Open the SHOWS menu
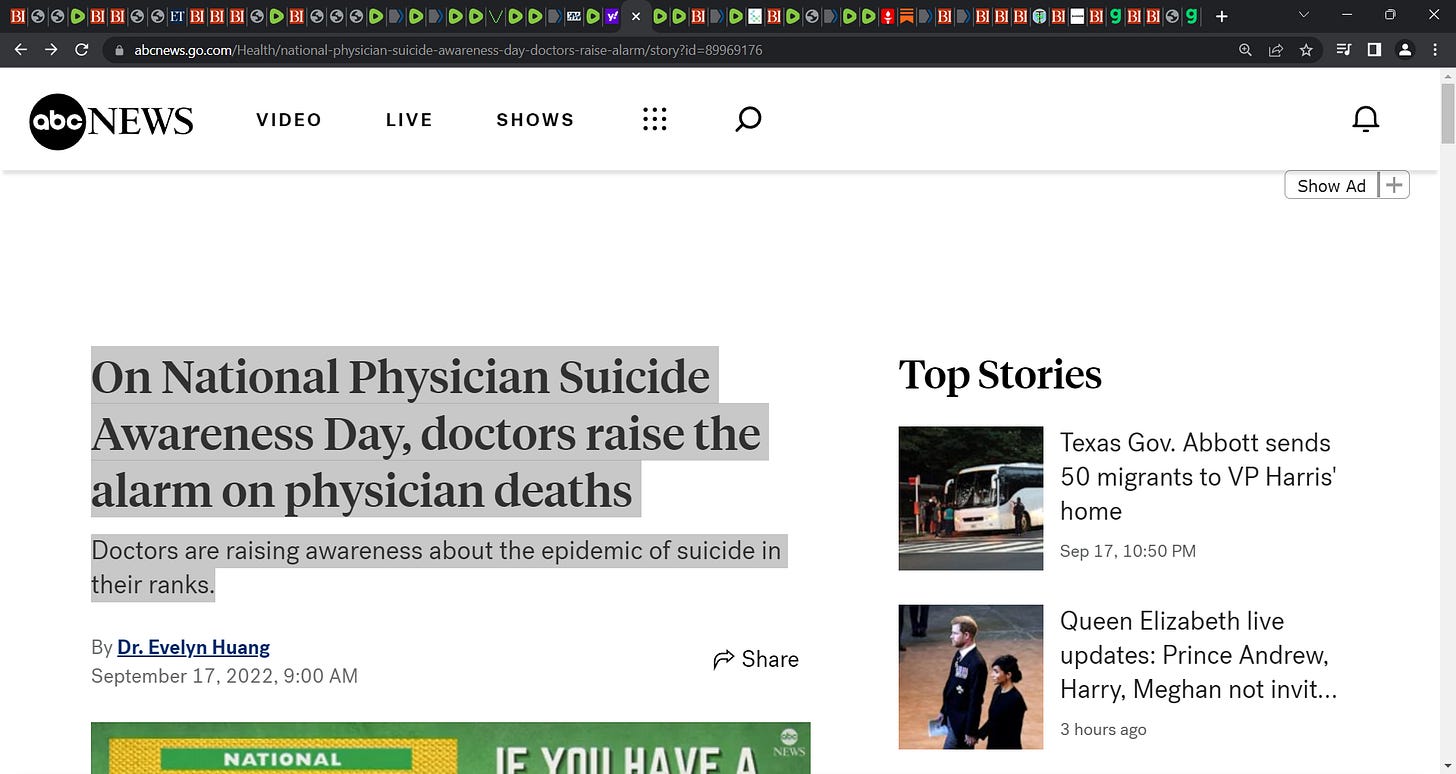 [535, 120]
